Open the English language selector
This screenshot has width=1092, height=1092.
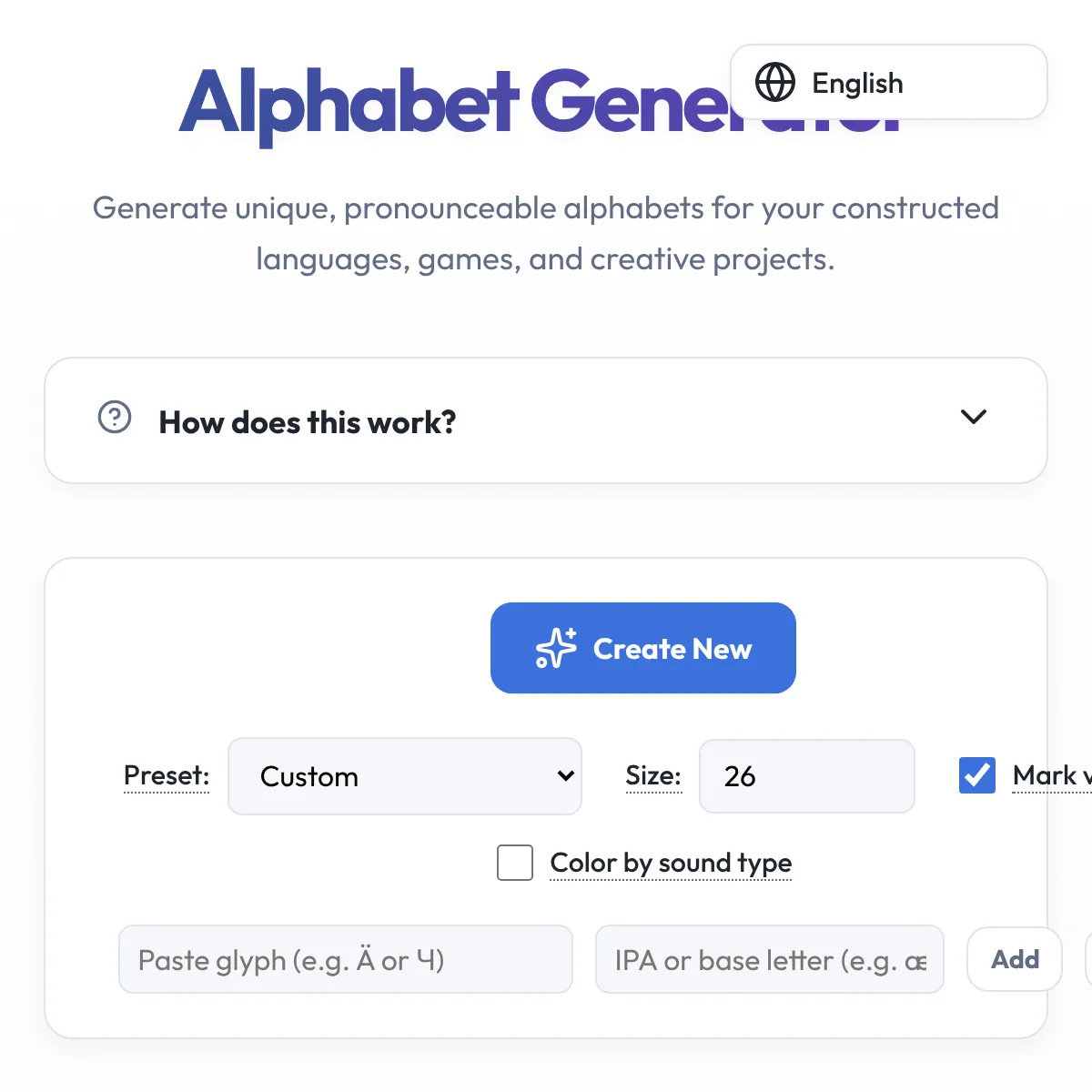click(x=888, y=83)
